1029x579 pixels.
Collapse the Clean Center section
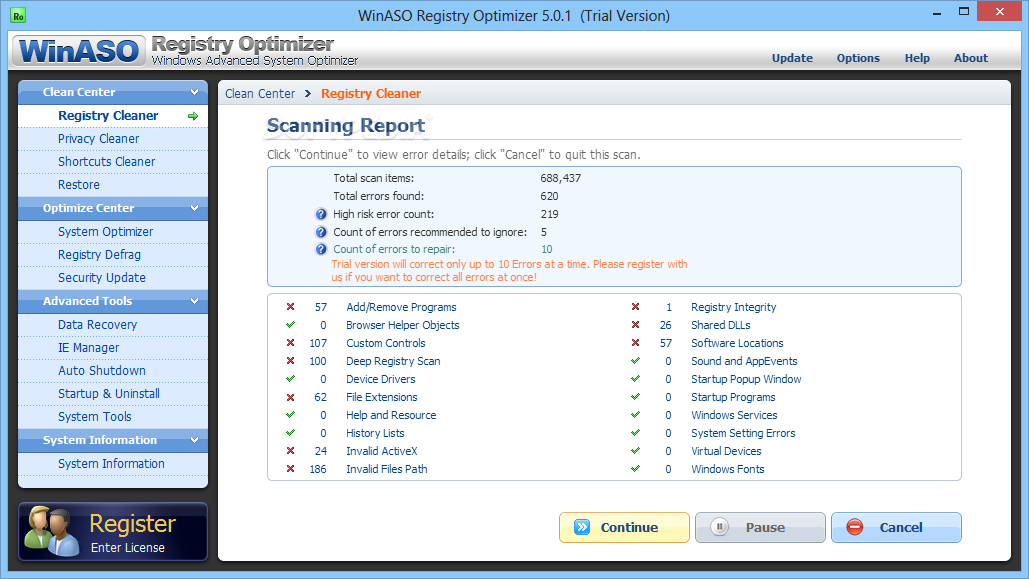(x=194, y=92)
